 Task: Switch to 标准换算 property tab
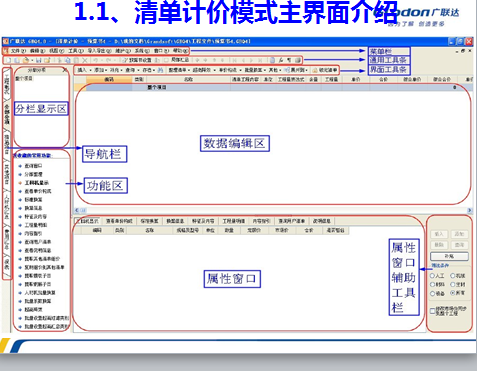(x=149, y=221)
